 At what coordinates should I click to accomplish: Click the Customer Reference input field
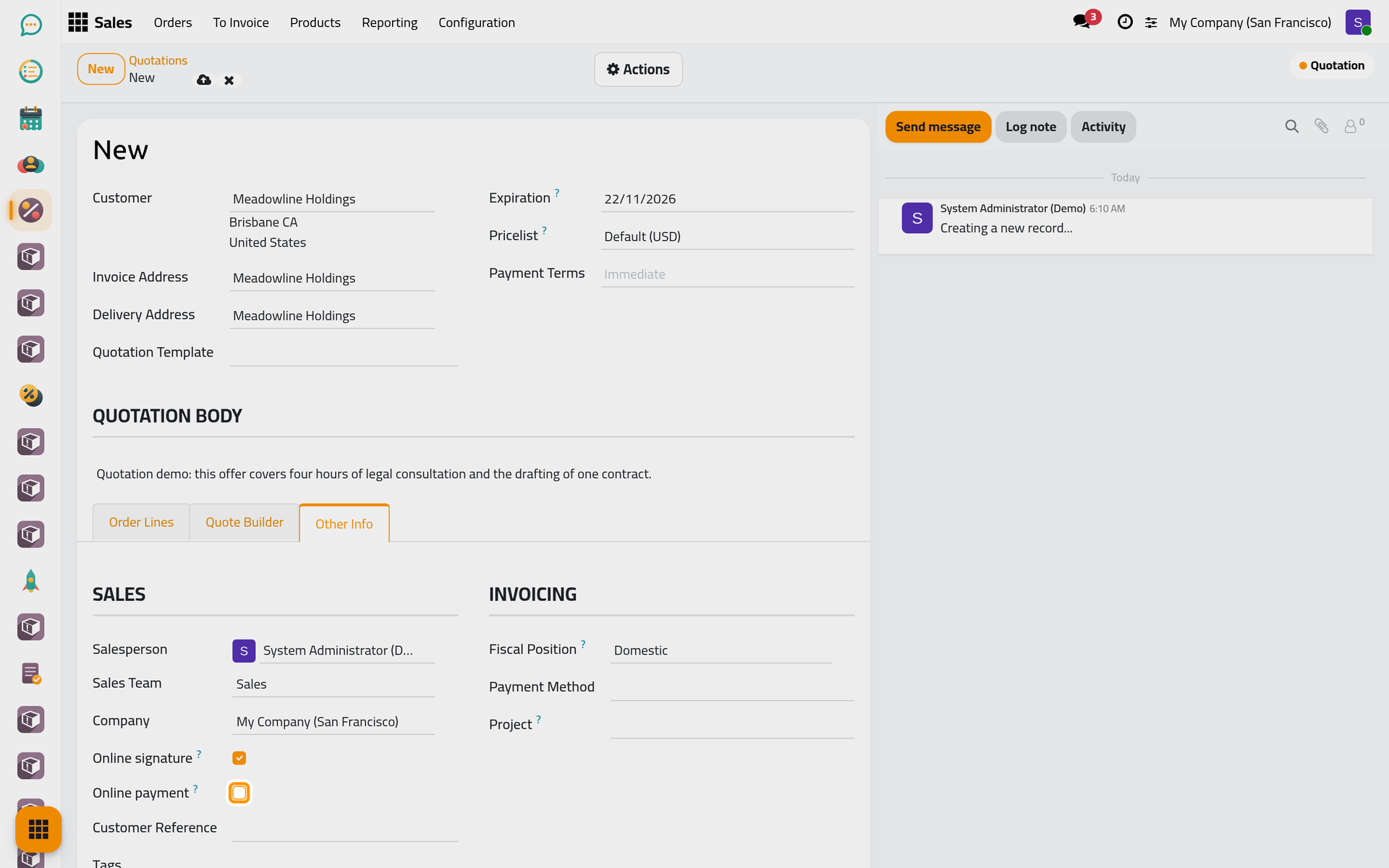(345, 829)
